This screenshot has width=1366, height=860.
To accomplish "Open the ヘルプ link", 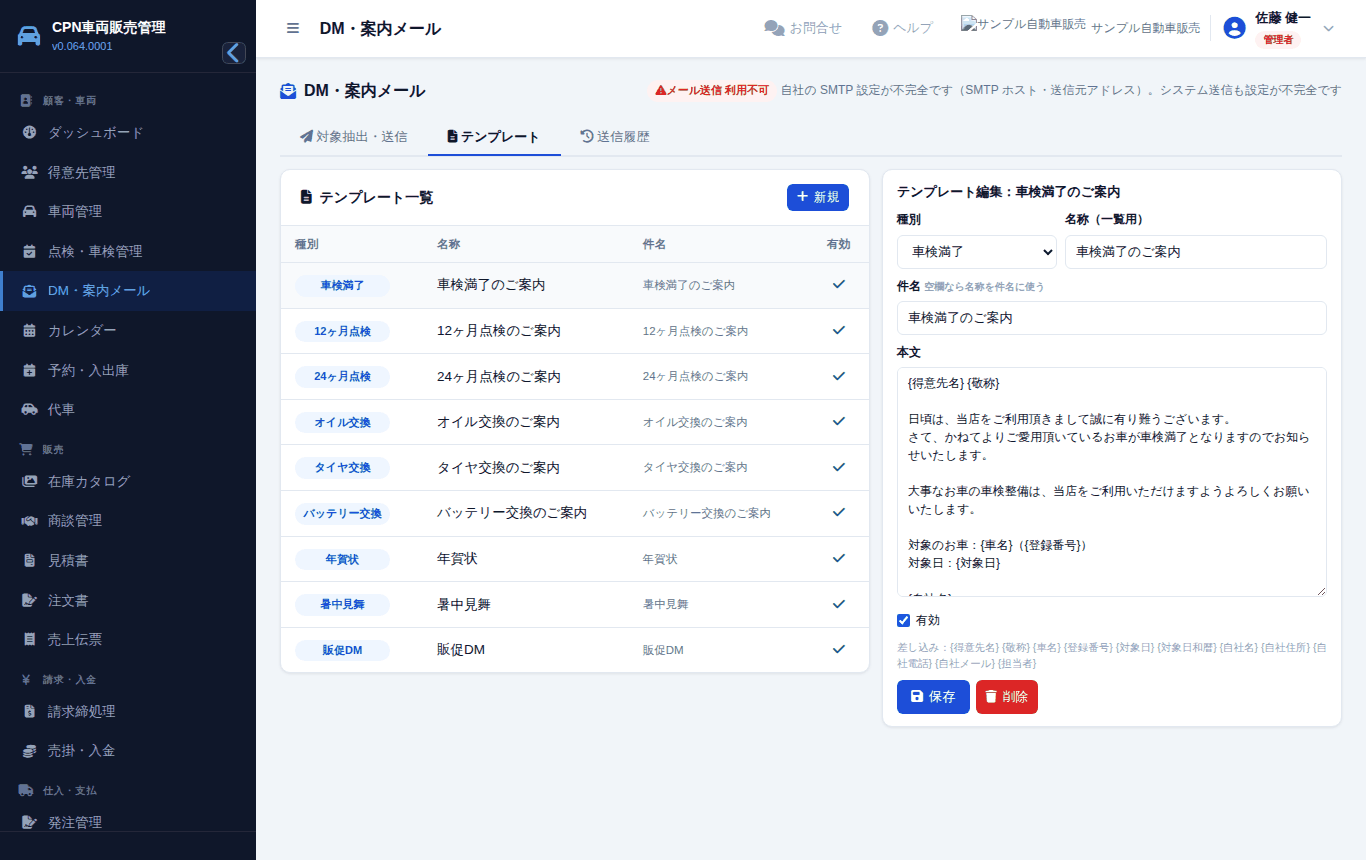I will coord(902,28).
